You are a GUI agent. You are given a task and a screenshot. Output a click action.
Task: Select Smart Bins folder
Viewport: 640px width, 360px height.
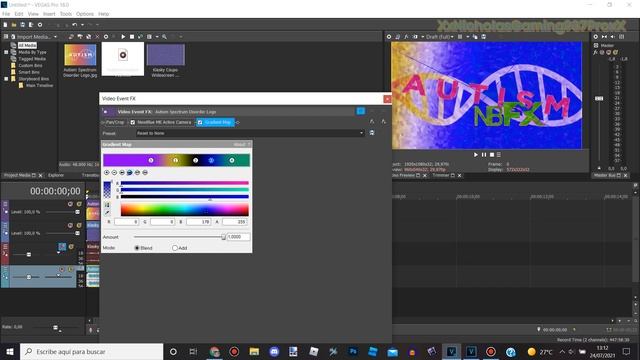pos(29,72)
